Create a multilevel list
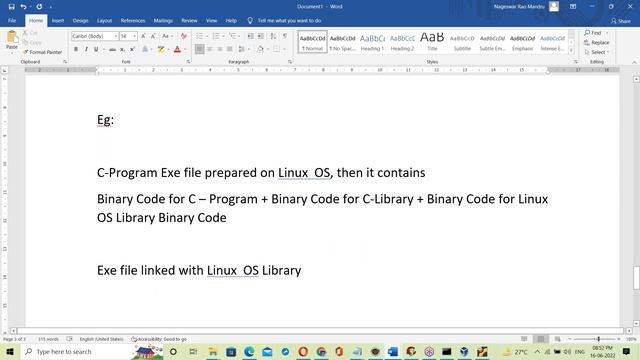The width and height of the screenshot is (640, 360). point(232,36)
